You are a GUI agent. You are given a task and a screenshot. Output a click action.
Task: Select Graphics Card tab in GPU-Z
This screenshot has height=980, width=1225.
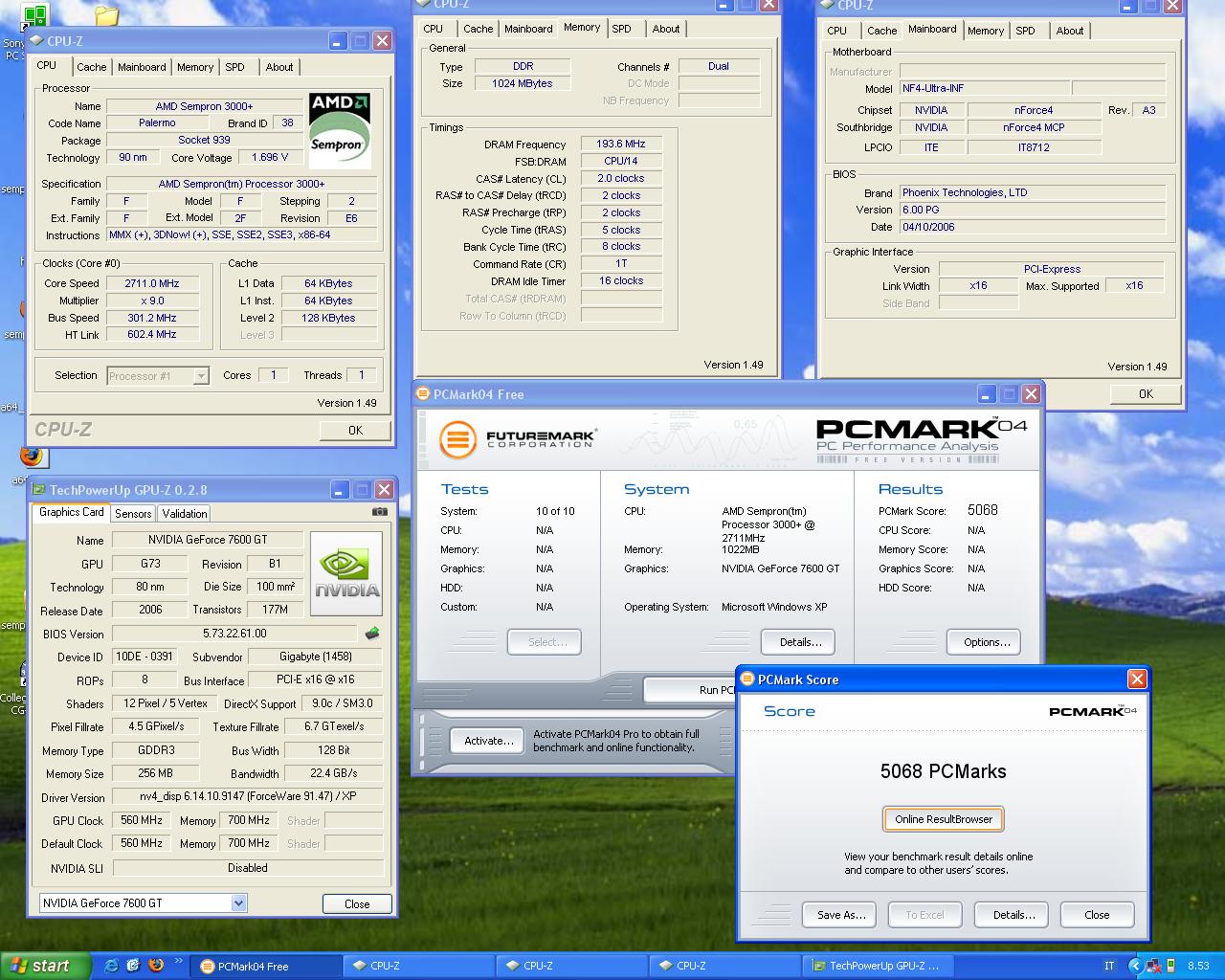pos(72,512)
